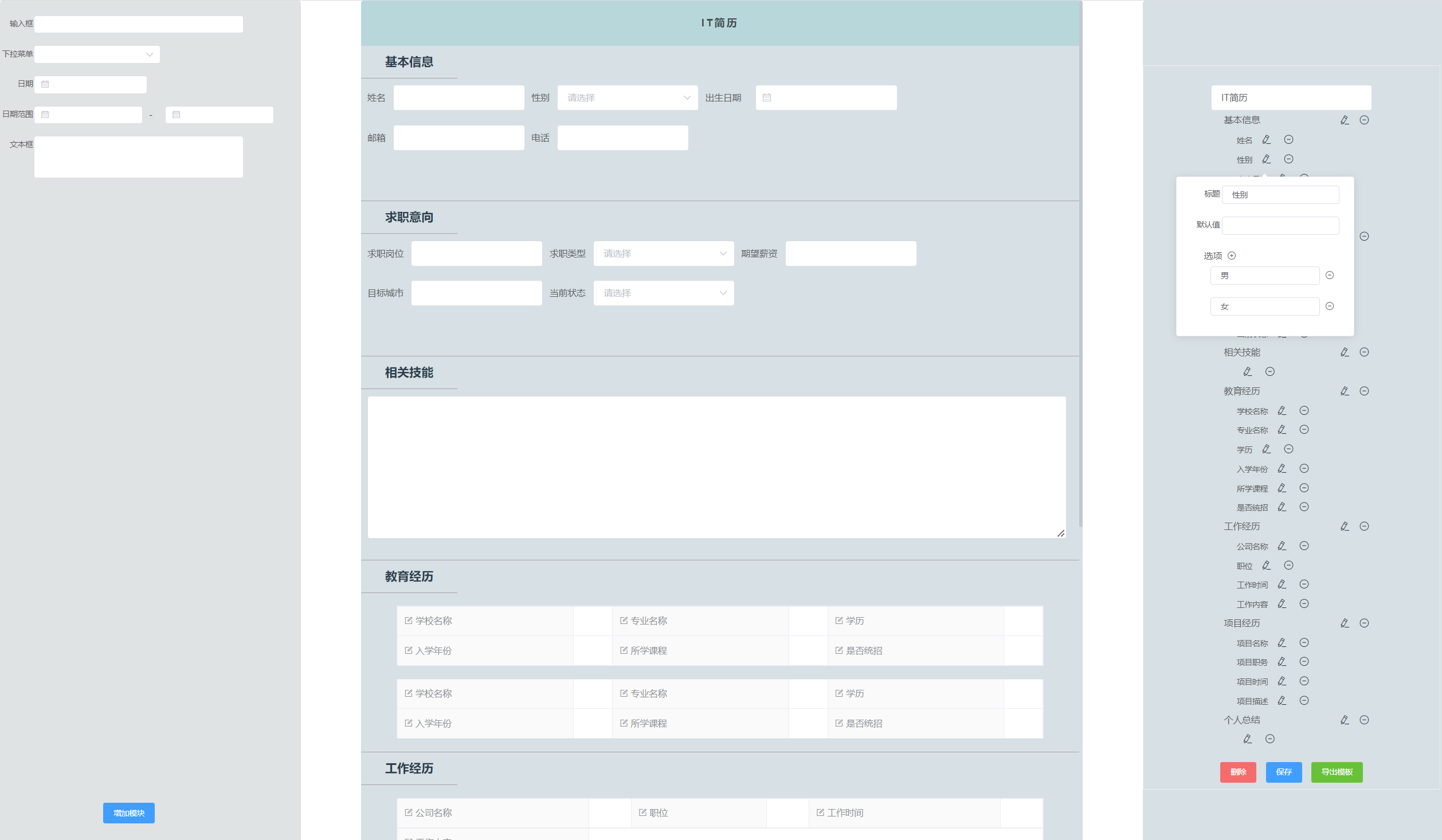Viewport: 1442px width, 840px height.
Task: Edit the 相关技能 section
Action: click(1345, 352)
